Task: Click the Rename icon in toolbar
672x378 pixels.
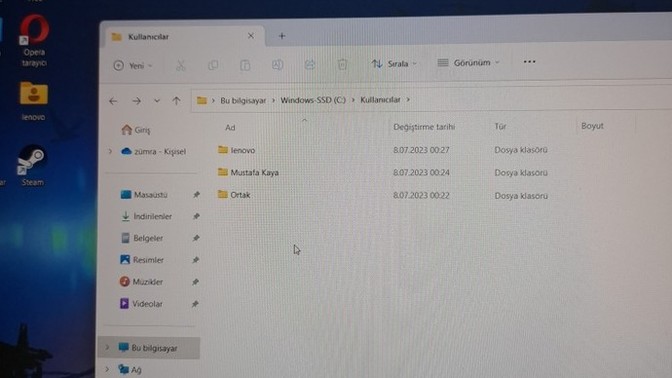Action: 278,65
